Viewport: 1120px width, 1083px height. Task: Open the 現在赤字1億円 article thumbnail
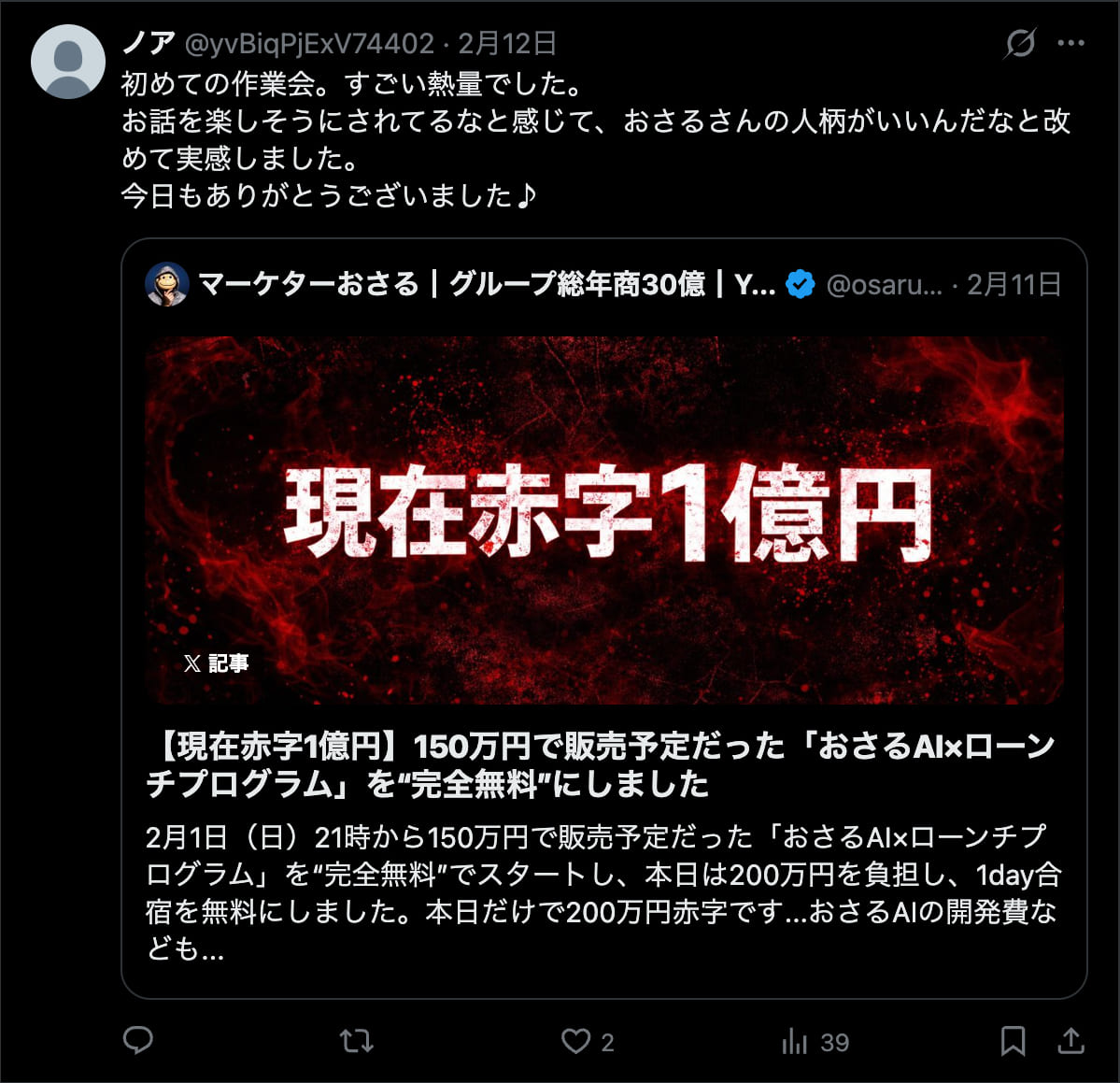pyautogui.click(x=604, y=520)
